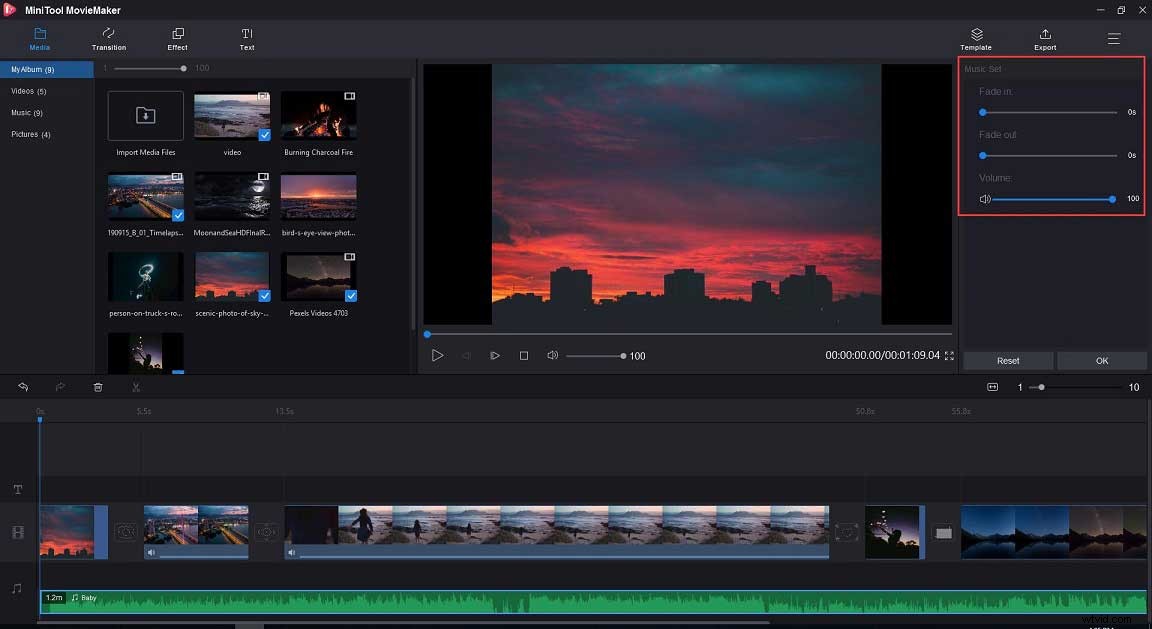Image resolution: width=1152 pixels, height=629 pixels.
Task: Enter fullscreen preview mode
Action: 948,355
